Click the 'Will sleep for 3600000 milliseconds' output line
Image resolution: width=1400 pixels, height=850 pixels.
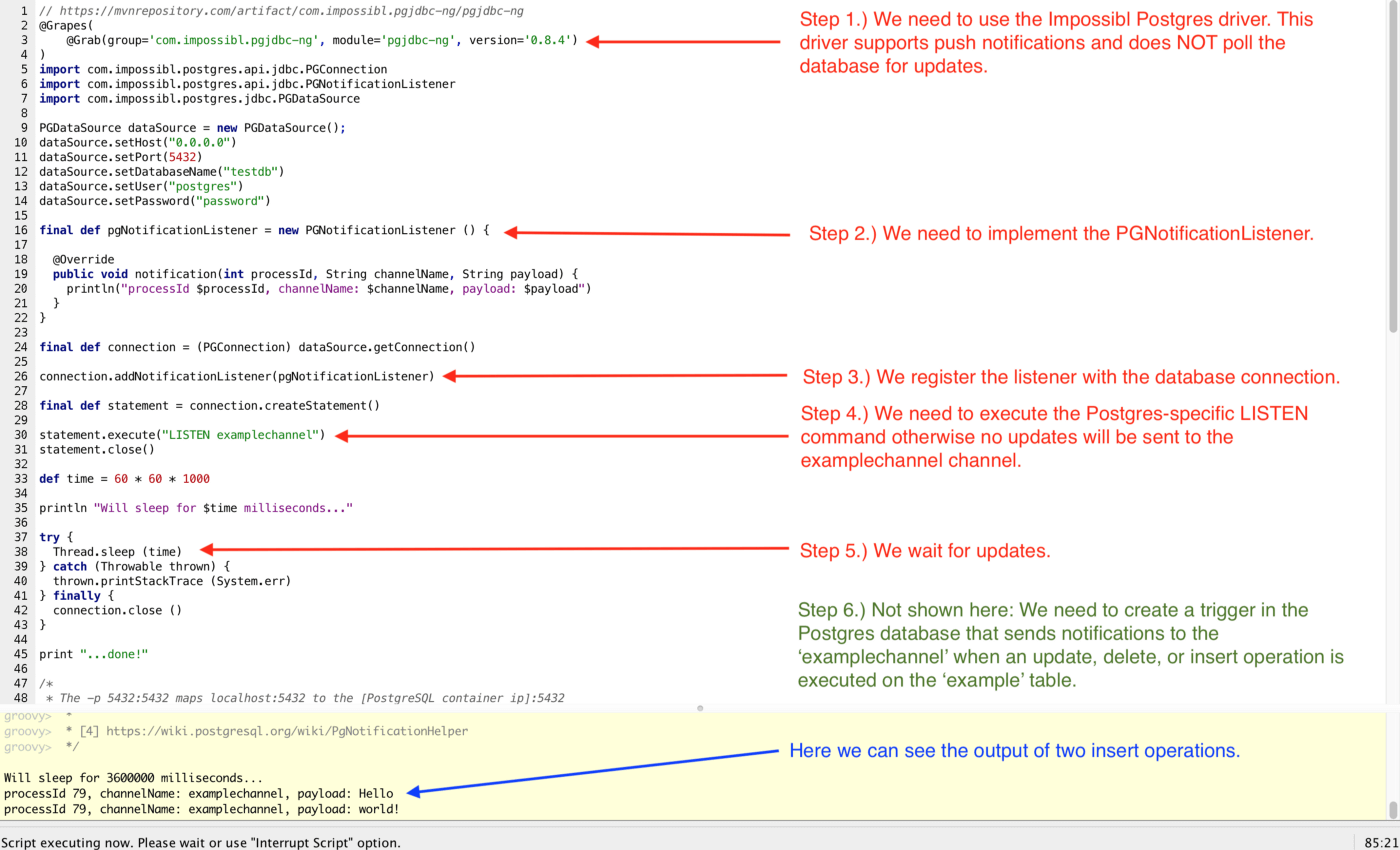pos(130,777)
